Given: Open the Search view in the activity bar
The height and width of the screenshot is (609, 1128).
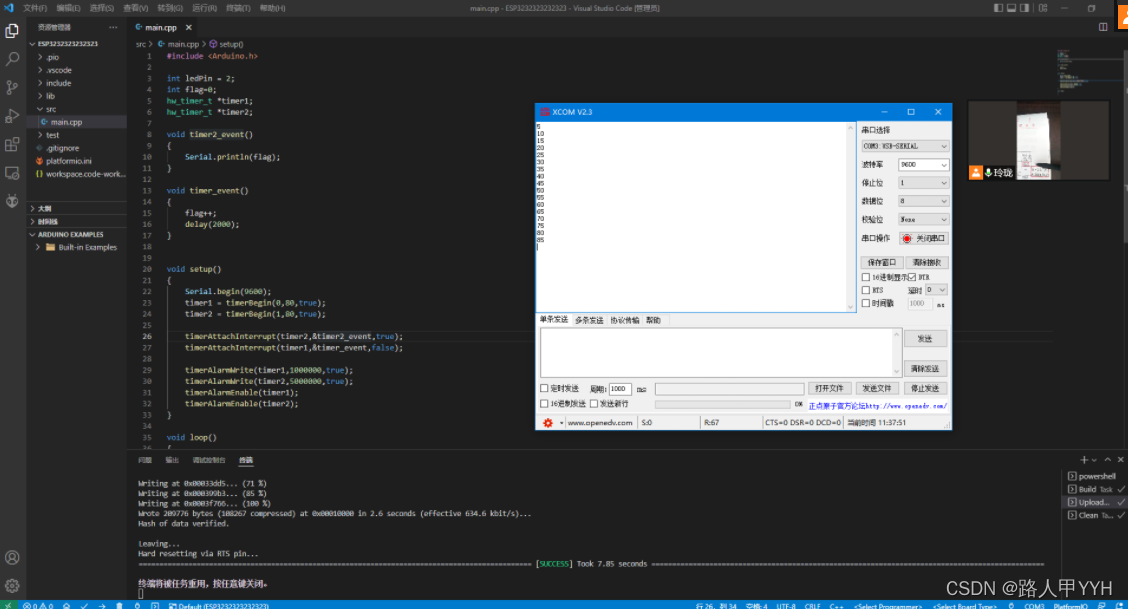Looking at the screenshot, I should 12,59.
